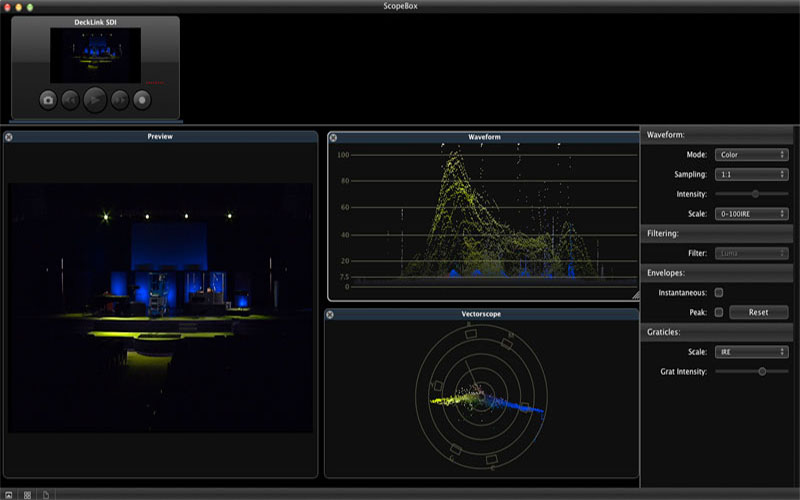Screen dimensions: 800x500
Task: Select the DeckLink SDI source thumbnail
Action: coord(95,56)
